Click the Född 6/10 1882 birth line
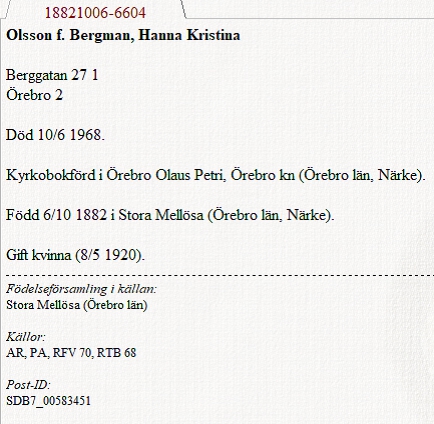This screenshot has width=434, height=424. click(170, 215)
